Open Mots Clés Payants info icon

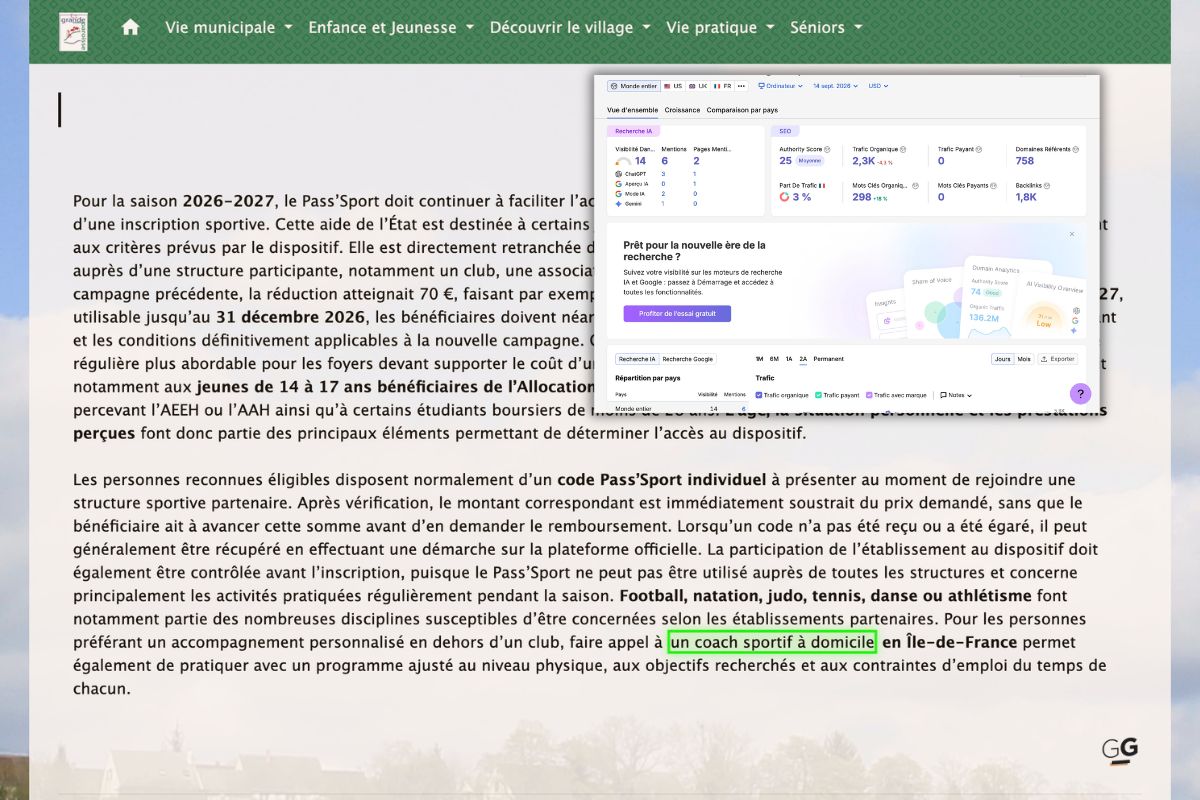(994, 185)
